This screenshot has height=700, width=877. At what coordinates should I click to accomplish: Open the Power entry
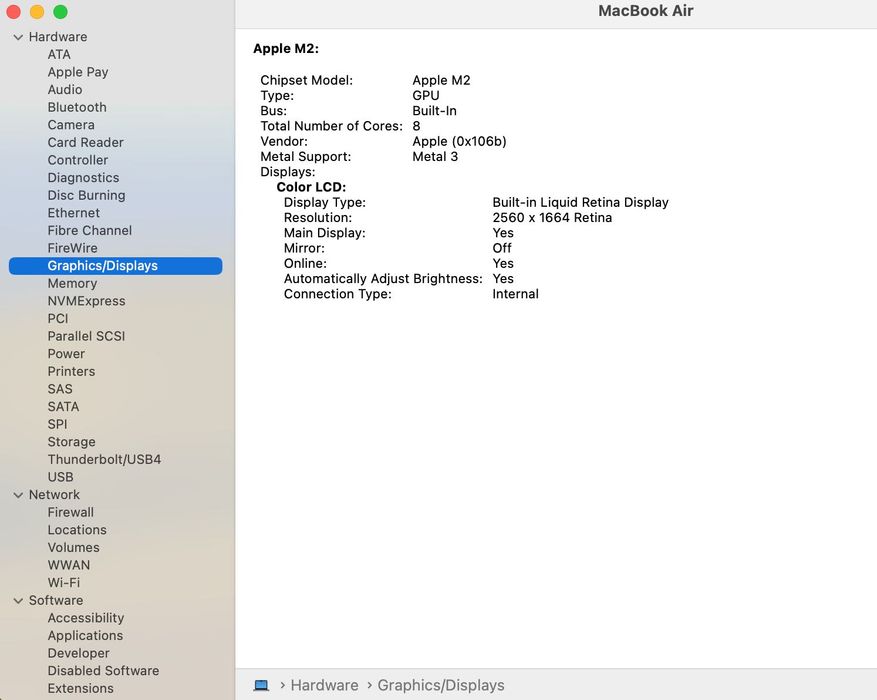[66, 354]
